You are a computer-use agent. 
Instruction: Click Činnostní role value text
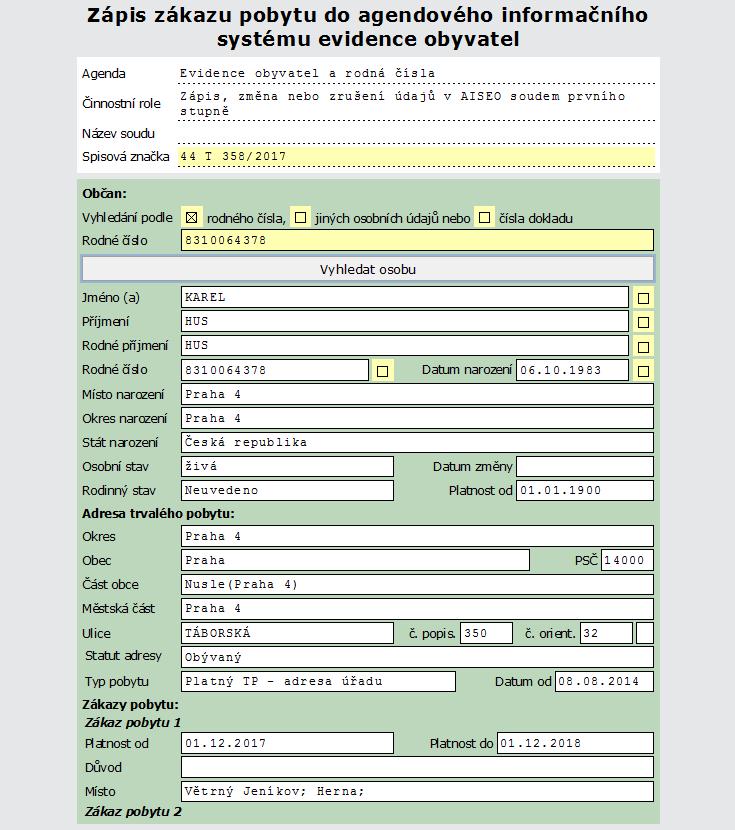pyautogui.click(x=402, y=103)
